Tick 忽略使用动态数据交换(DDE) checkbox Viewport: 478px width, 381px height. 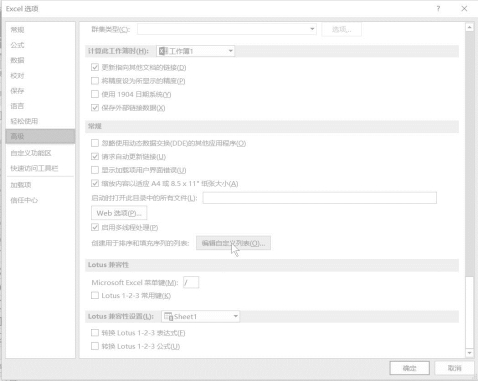pyautogui.click(x=95, y=143)
